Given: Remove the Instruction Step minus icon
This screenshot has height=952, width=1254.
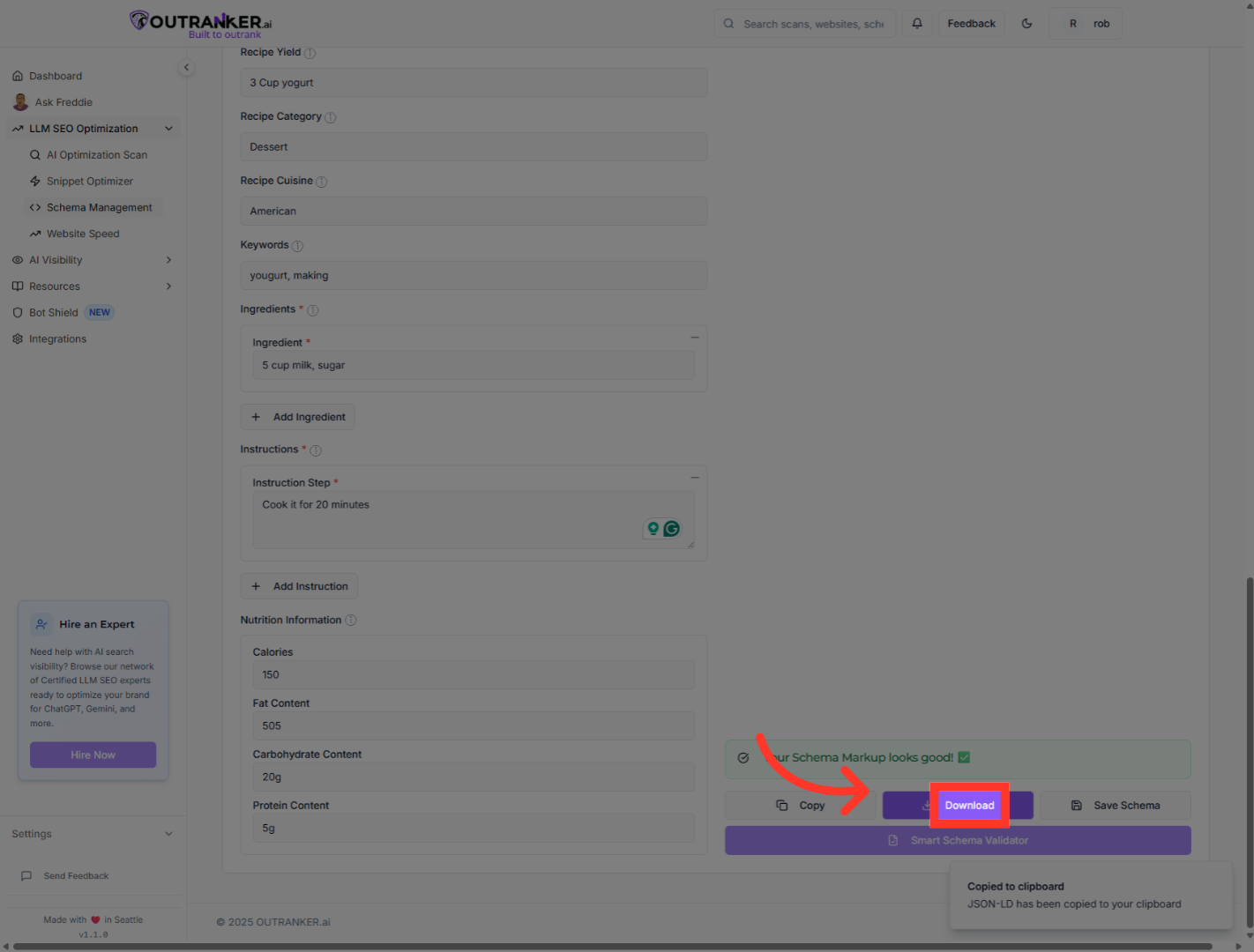Looking at the screenshot, I should [695, 478].
